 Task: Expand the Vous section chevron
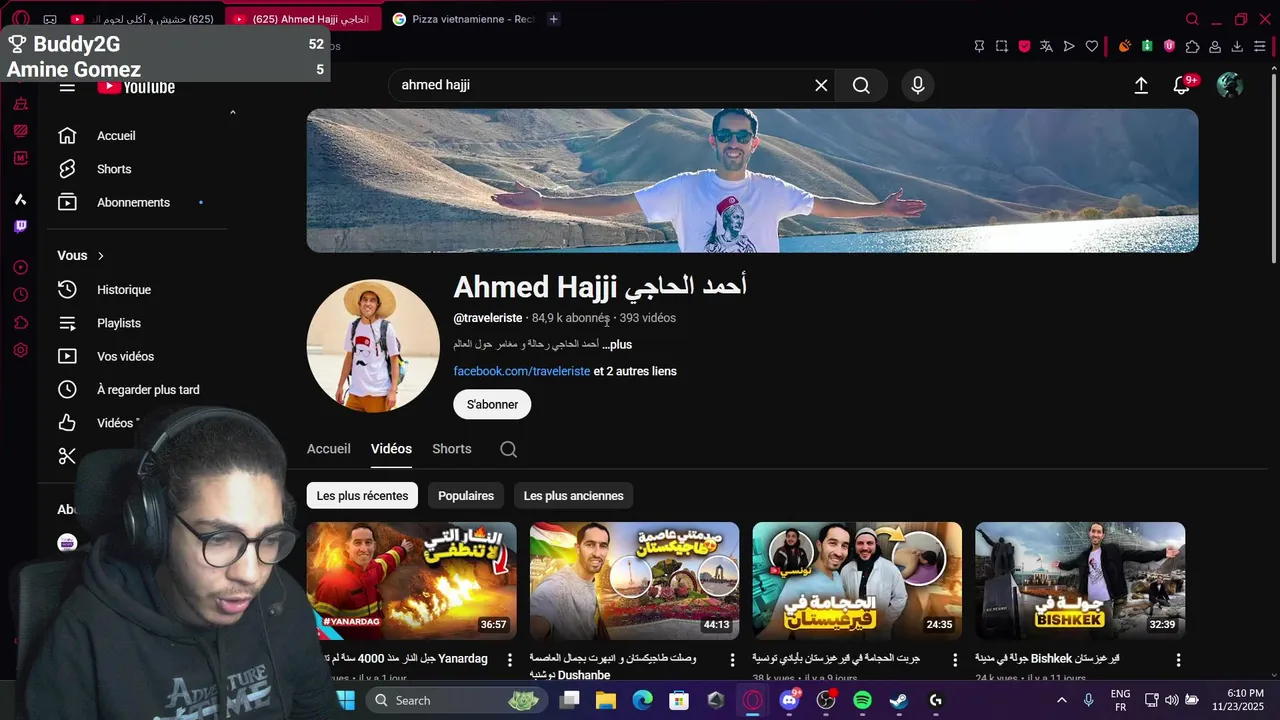[100, 256]
